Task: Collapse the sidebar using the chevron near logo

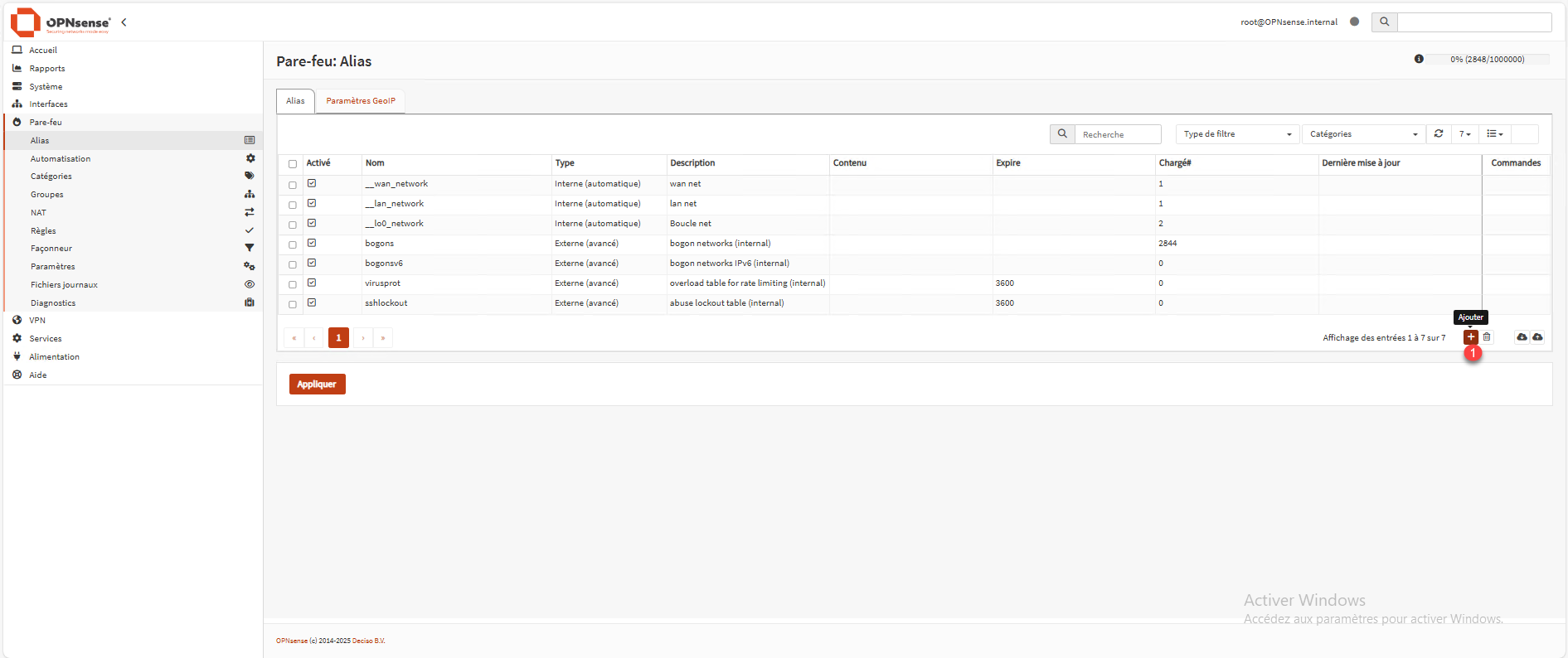Action: (124, 22)
